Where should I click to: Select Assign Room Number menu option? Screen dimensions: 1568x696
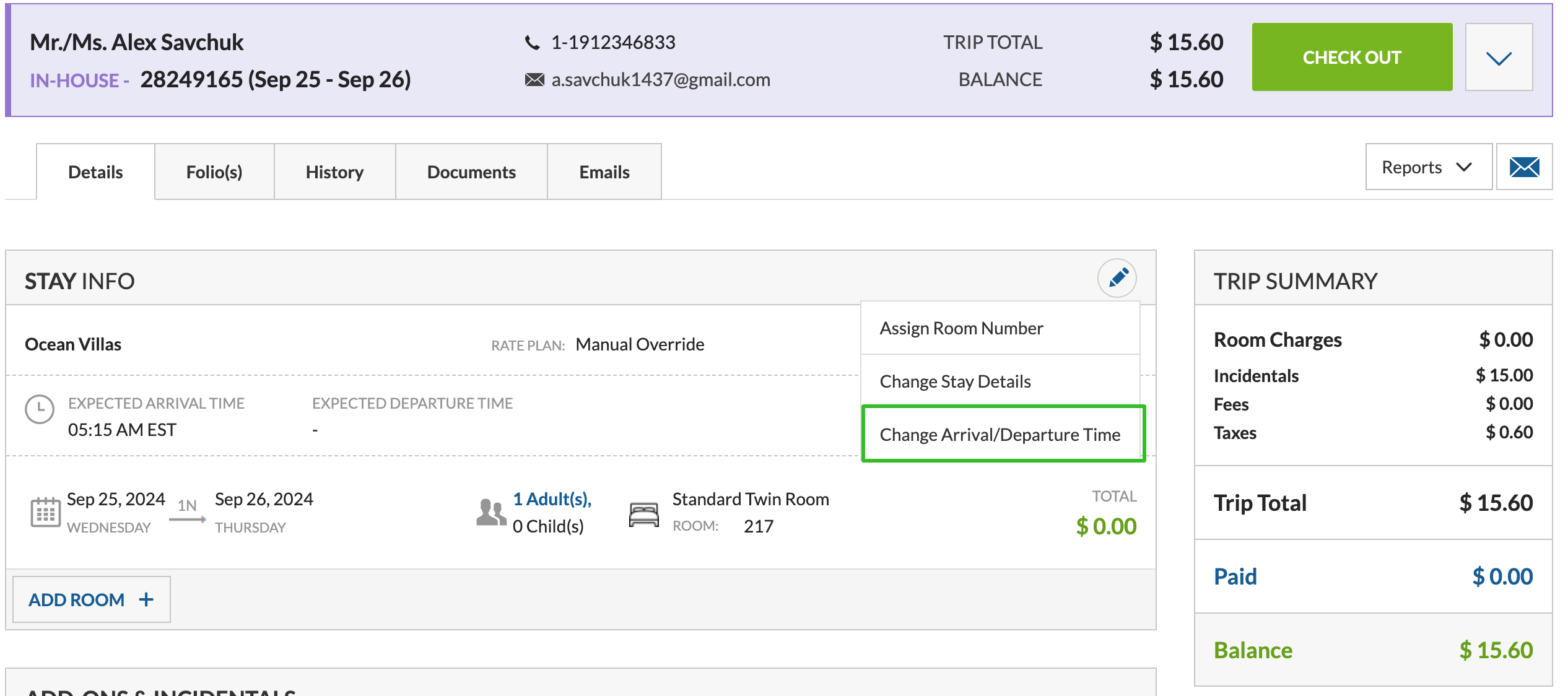click(961, 328)
